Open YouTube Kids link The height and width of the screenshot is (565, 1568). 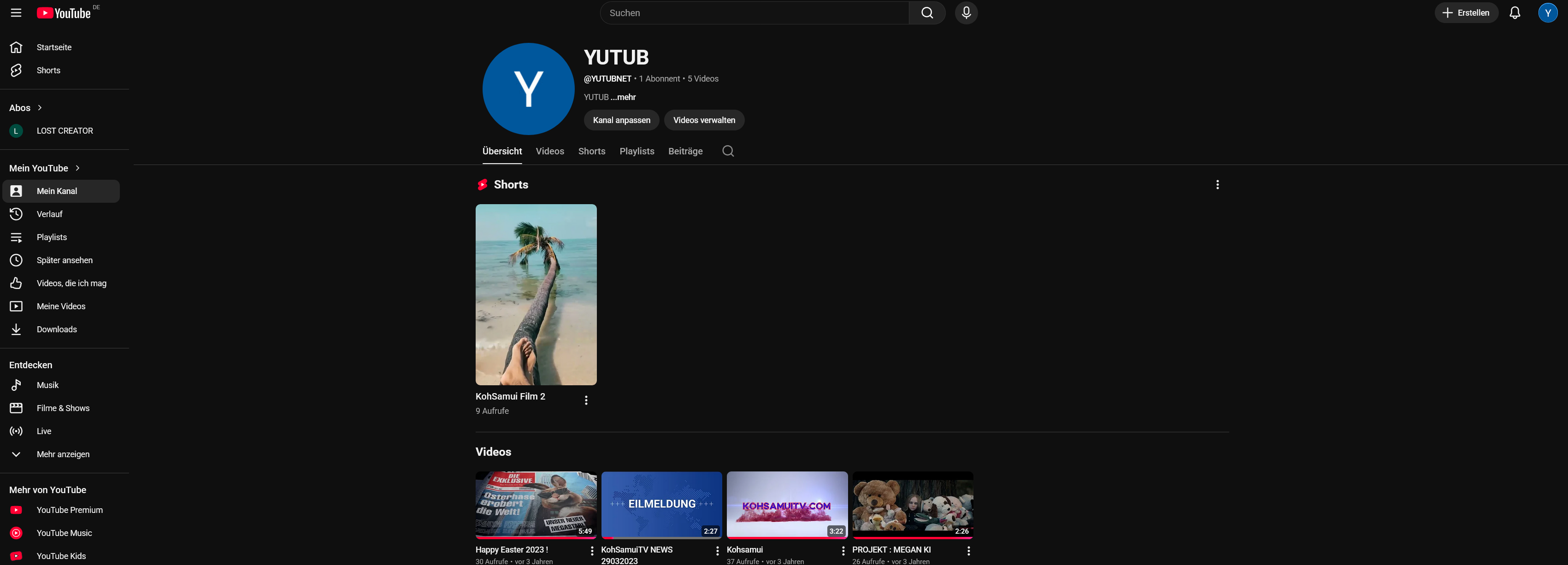[x=61, y=557]
